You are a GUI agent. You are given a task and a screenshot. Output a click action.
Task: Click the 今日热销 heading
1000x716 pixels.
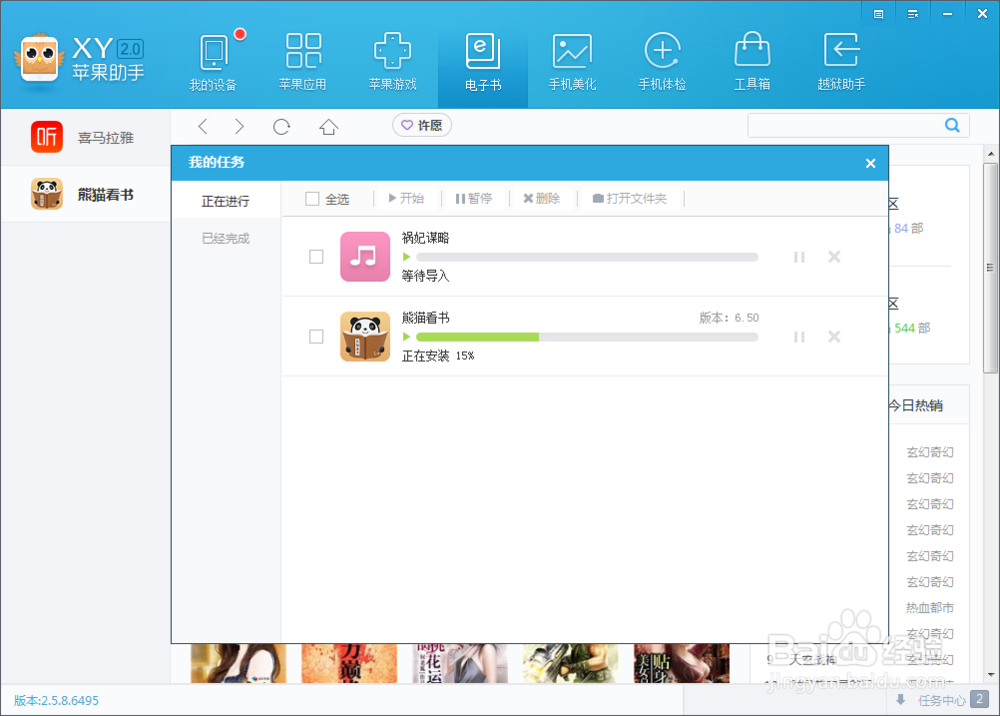pos(916,405)
